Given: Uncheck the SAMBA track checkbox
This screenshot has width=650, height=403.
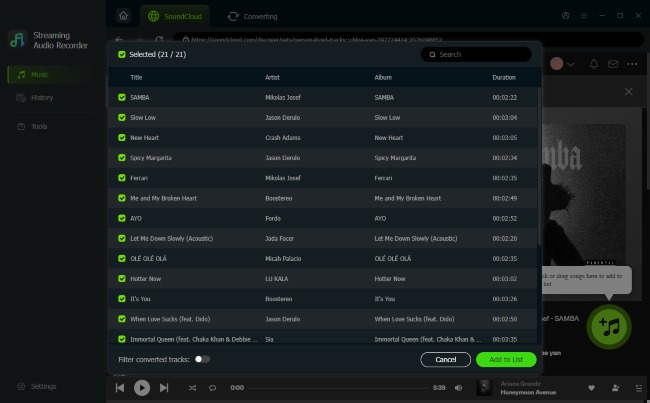Looking at the screenshot, I should point(121,97).
